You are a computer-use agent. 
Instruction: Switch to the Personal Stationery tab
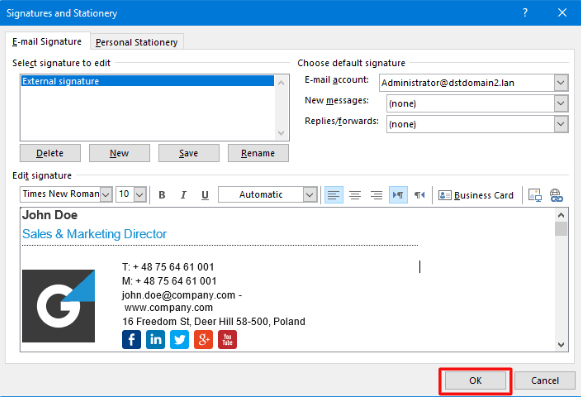click(x=137, y=42)
